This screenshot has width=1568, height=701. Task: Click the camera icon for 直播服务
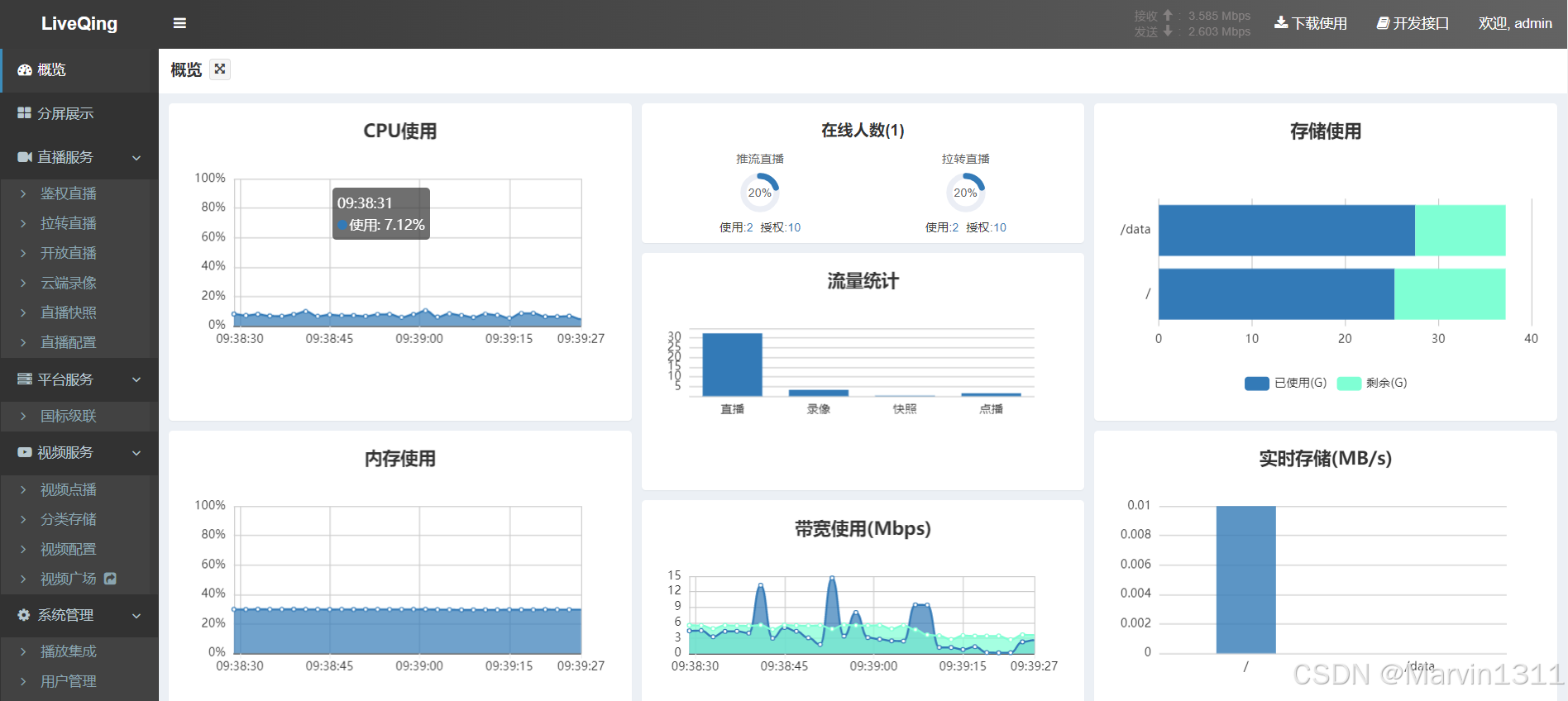25,157
